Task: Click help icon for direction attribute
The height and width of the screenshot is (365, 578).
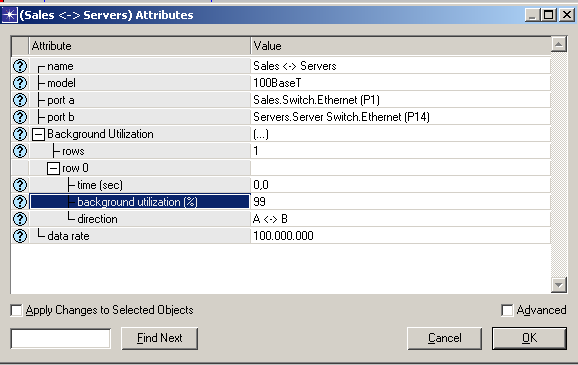Action: pos(20,219)
